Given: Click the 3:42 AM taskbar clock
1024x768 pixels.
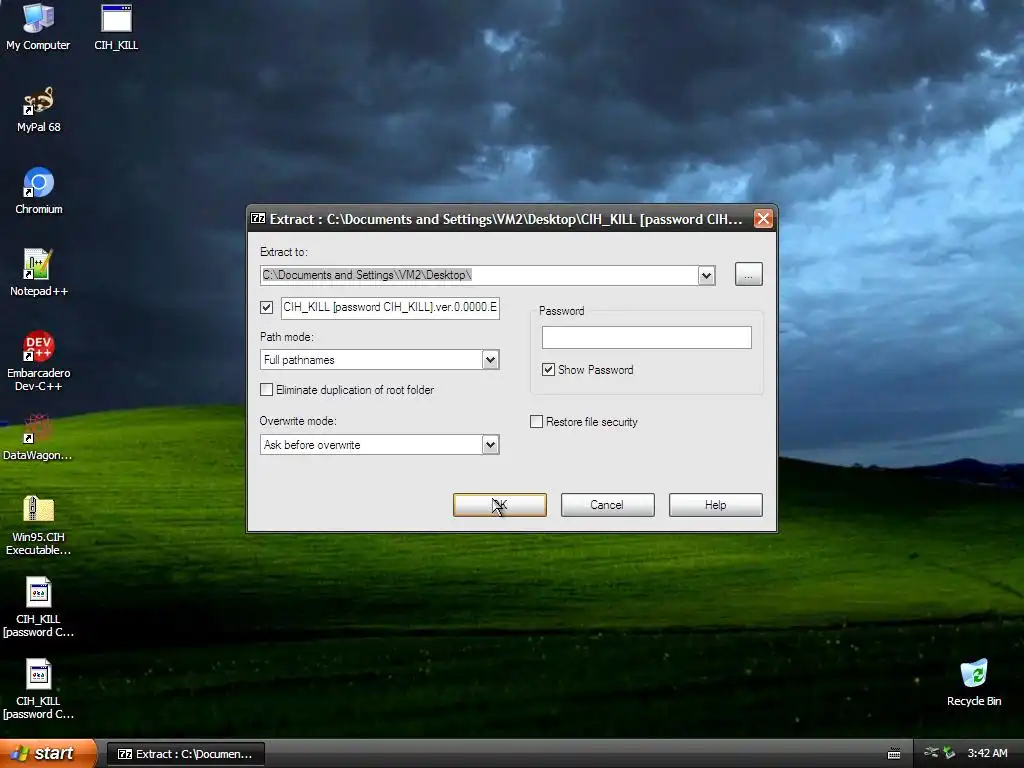Looking at the screenshot, I should tap(987, 753).
